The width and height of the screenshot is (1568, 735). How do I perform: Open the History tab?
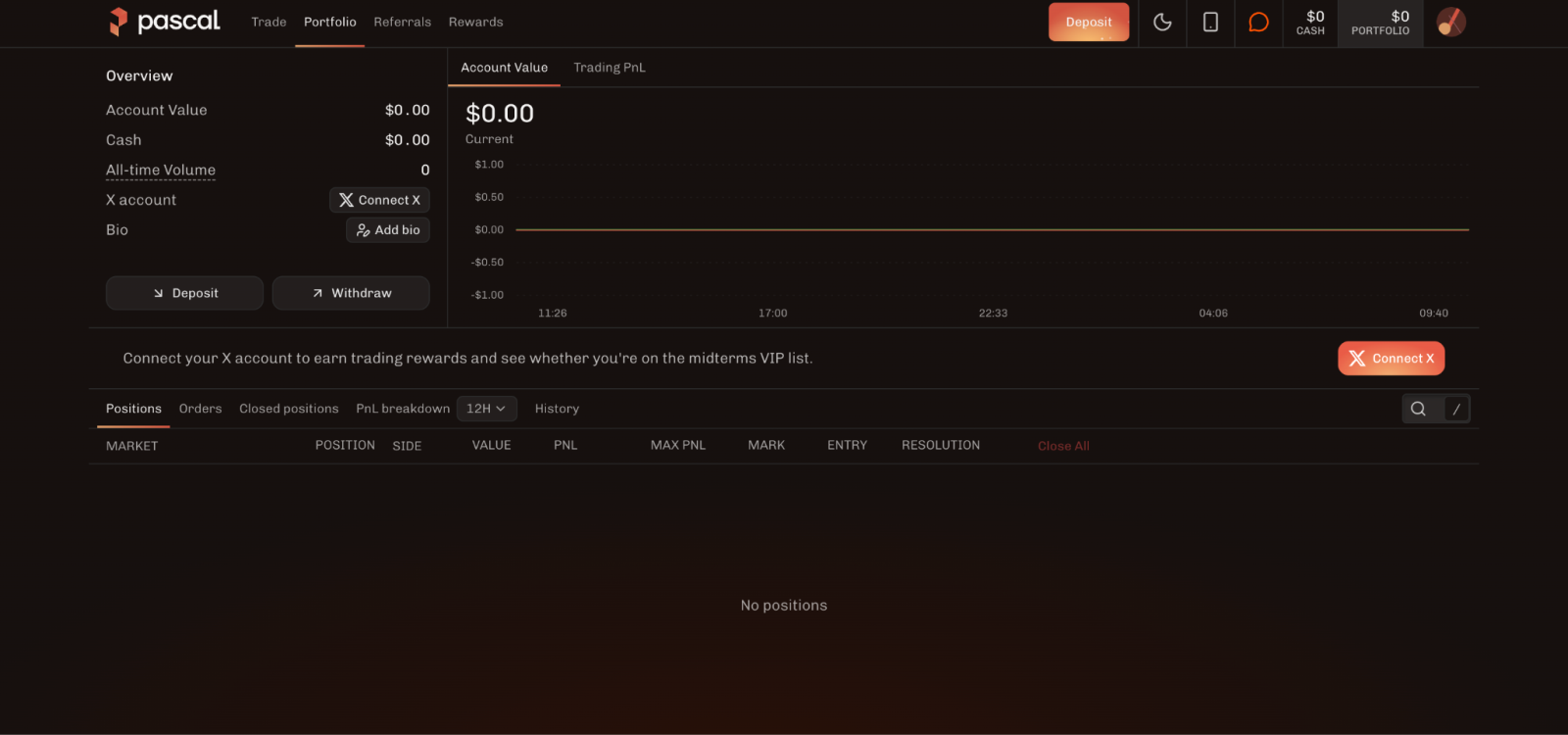click(x=557, y=409)
